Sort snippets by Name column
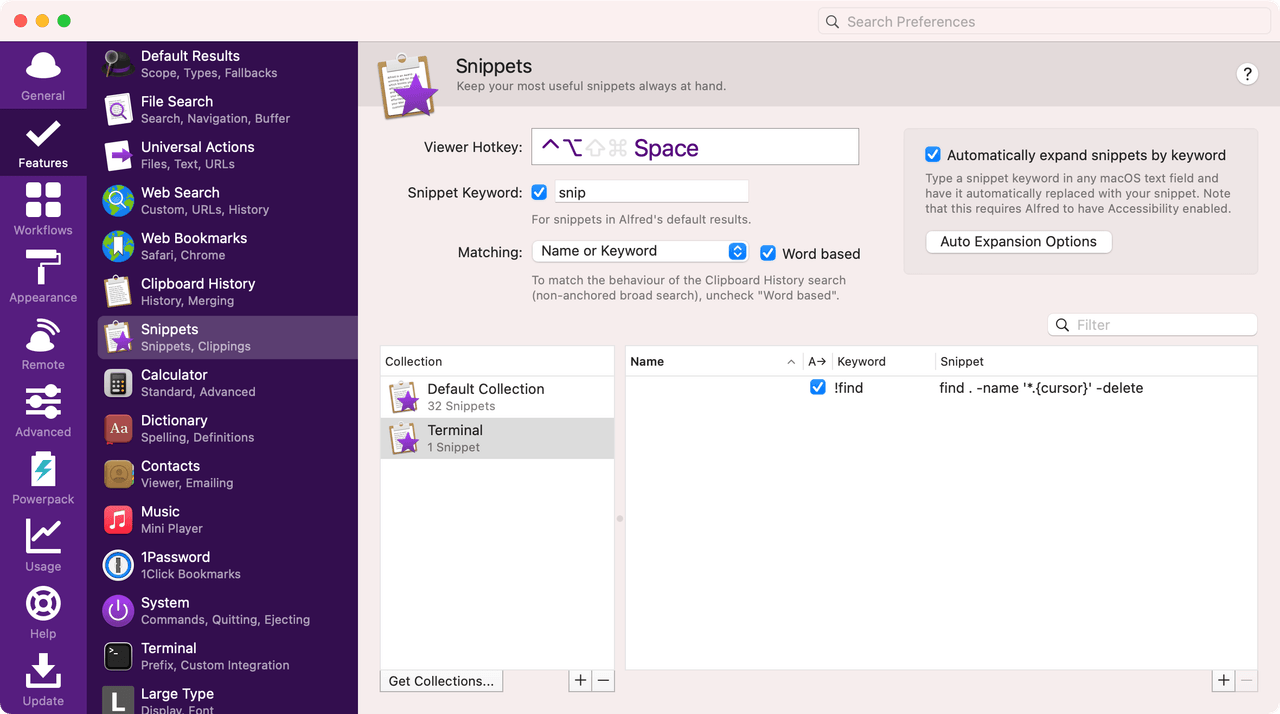 (713, 361)
